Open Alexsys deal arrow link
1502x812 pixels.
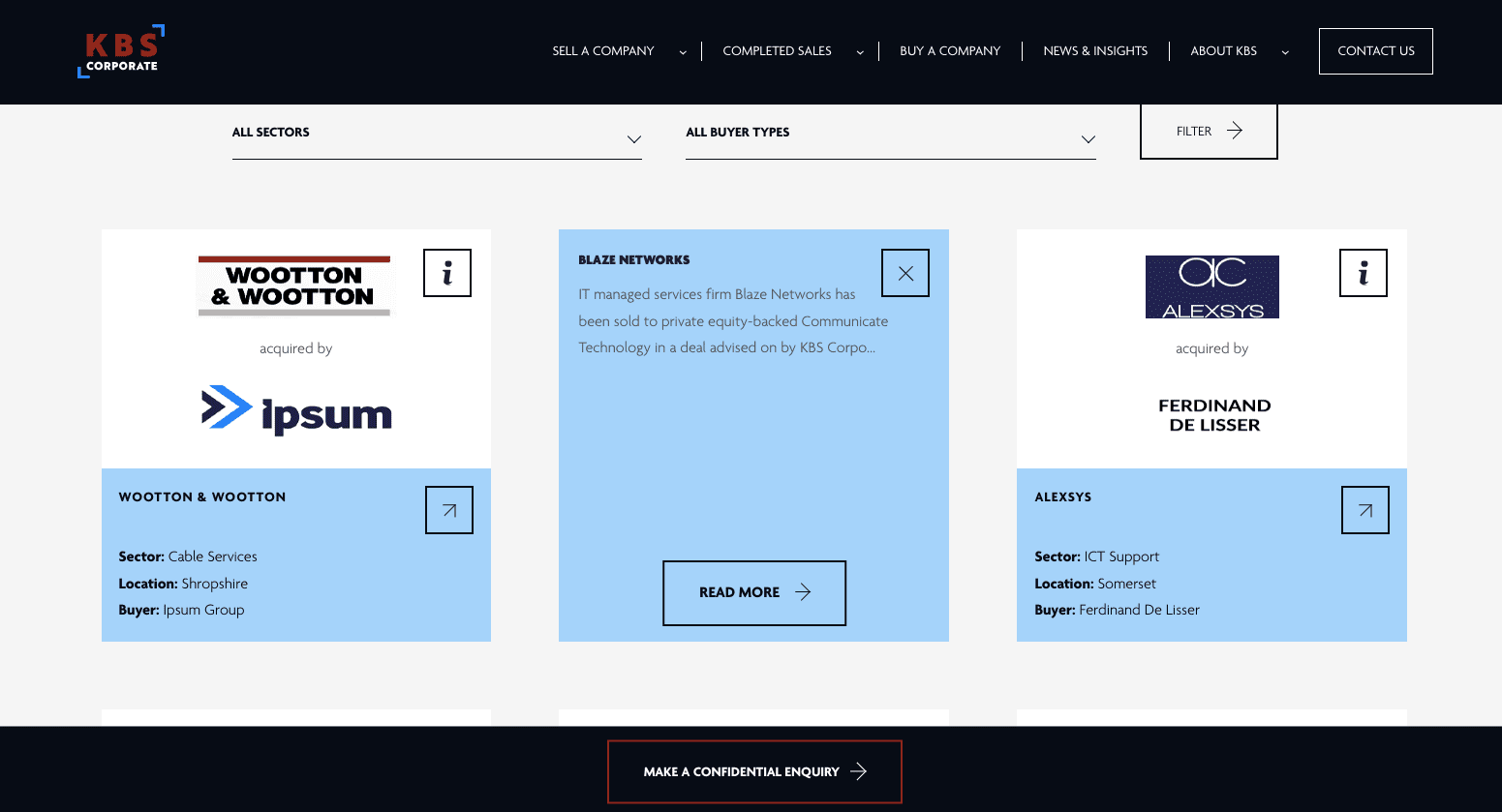click(x=1364, y=510)
